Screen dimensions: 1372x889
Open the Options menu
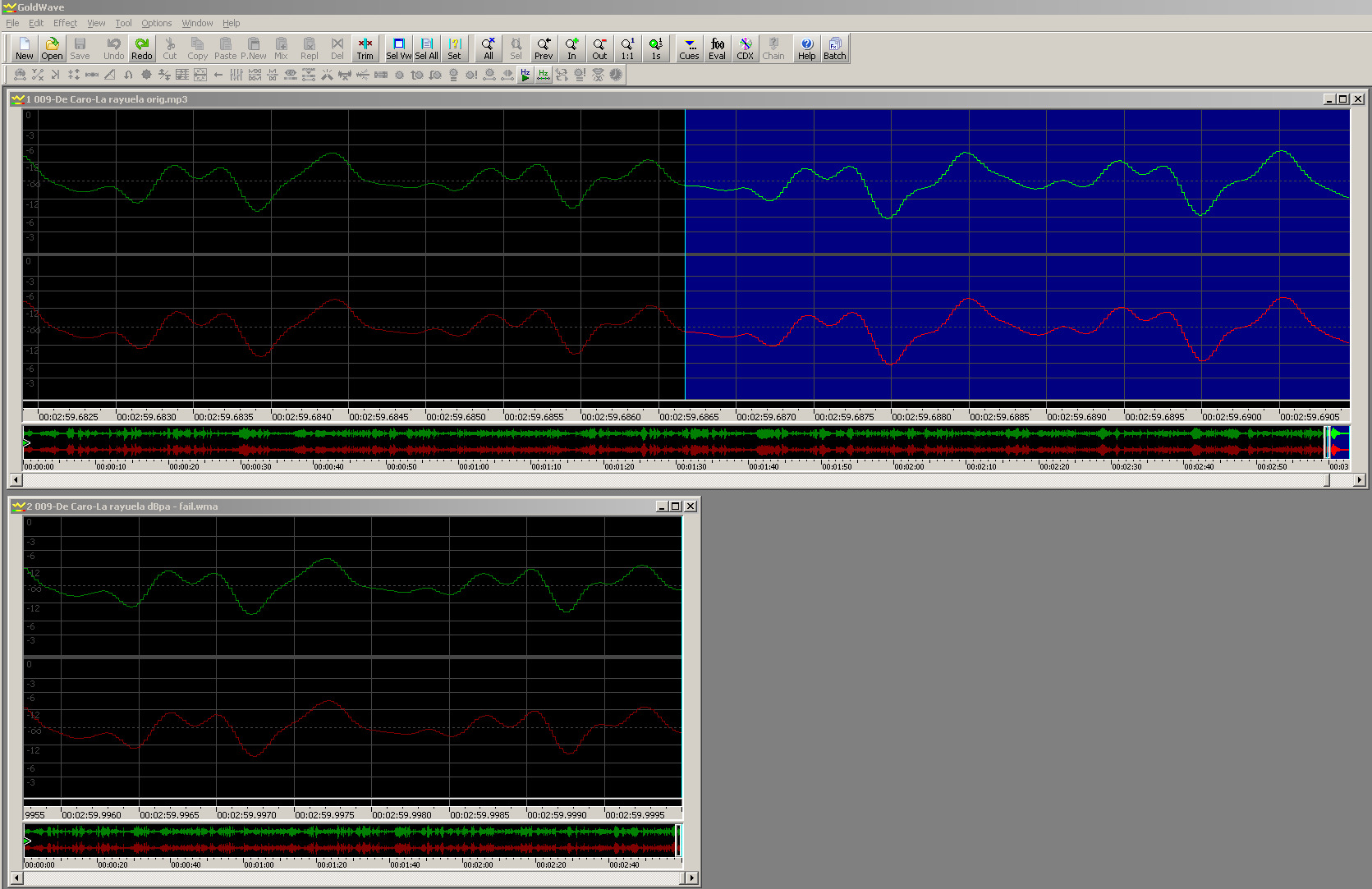[157, 23]
